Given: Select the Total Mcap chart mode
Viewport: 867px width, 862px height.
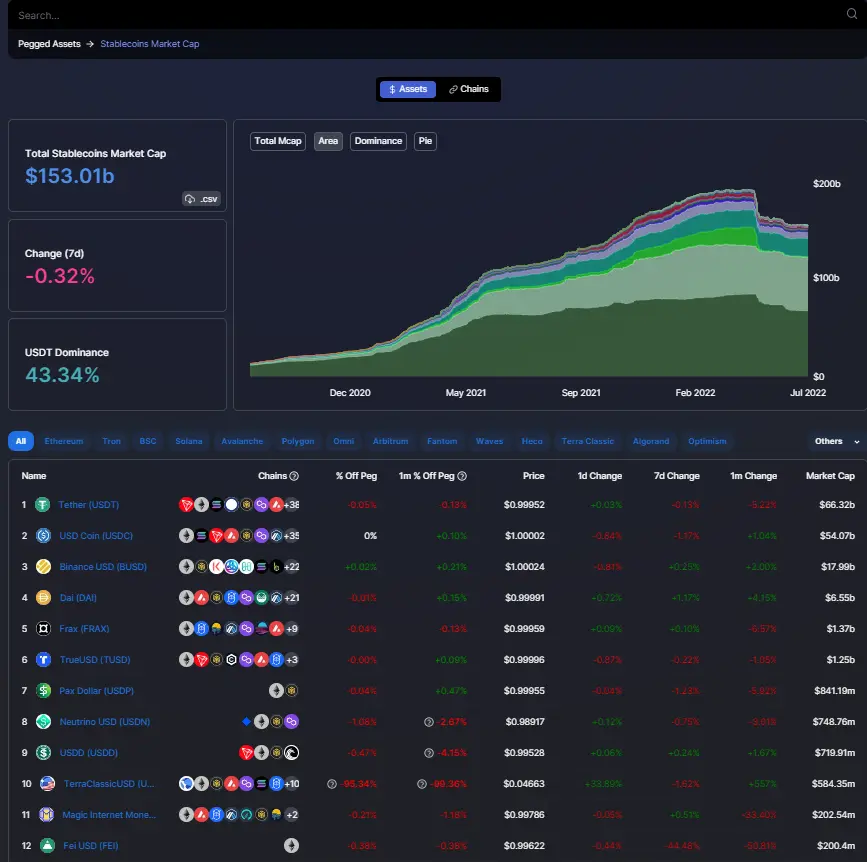Looking at the screenshot, I should (278, 141).
